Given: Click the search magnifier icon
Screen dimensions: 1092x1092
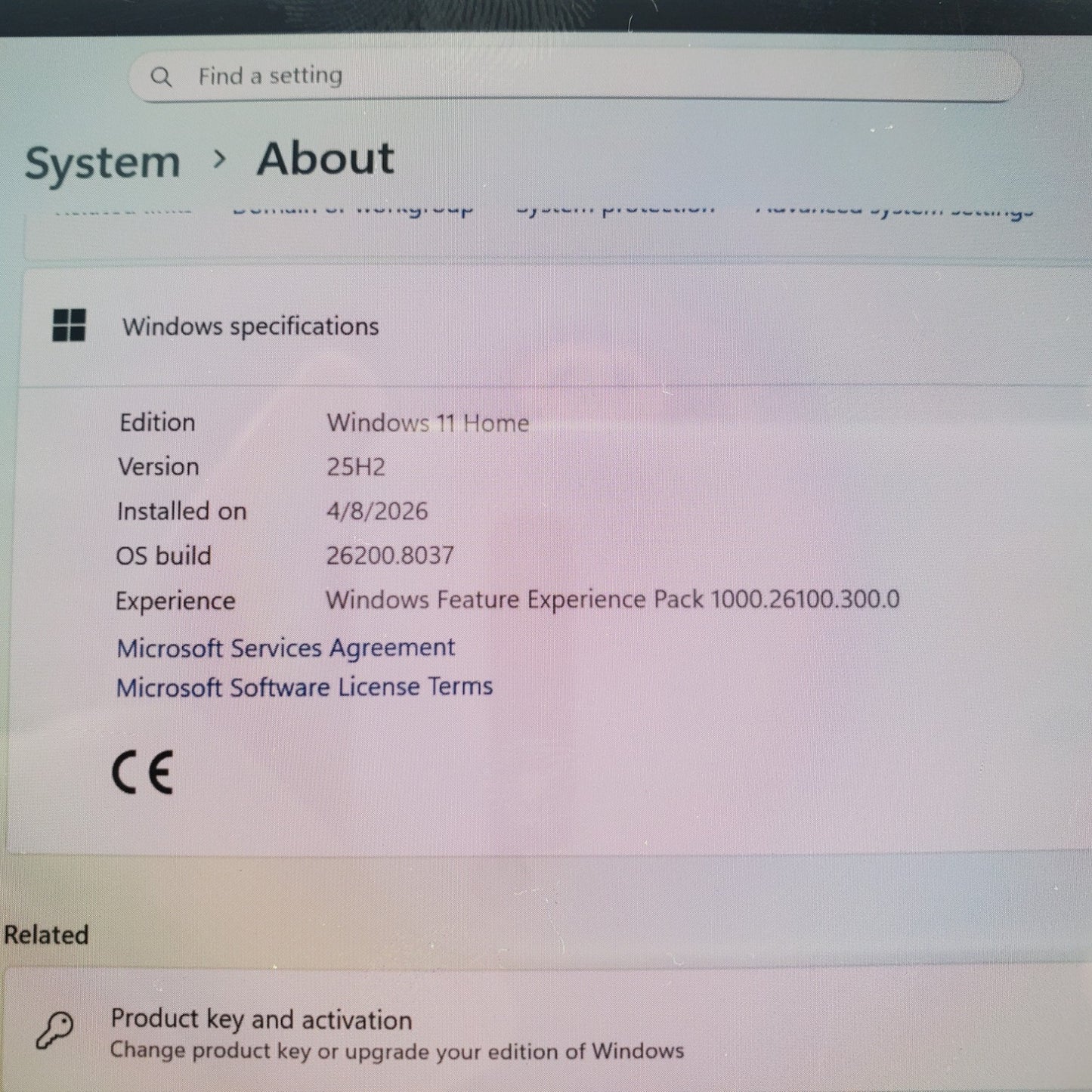Looking at the screenshot, I should click(x=161, y=76).
